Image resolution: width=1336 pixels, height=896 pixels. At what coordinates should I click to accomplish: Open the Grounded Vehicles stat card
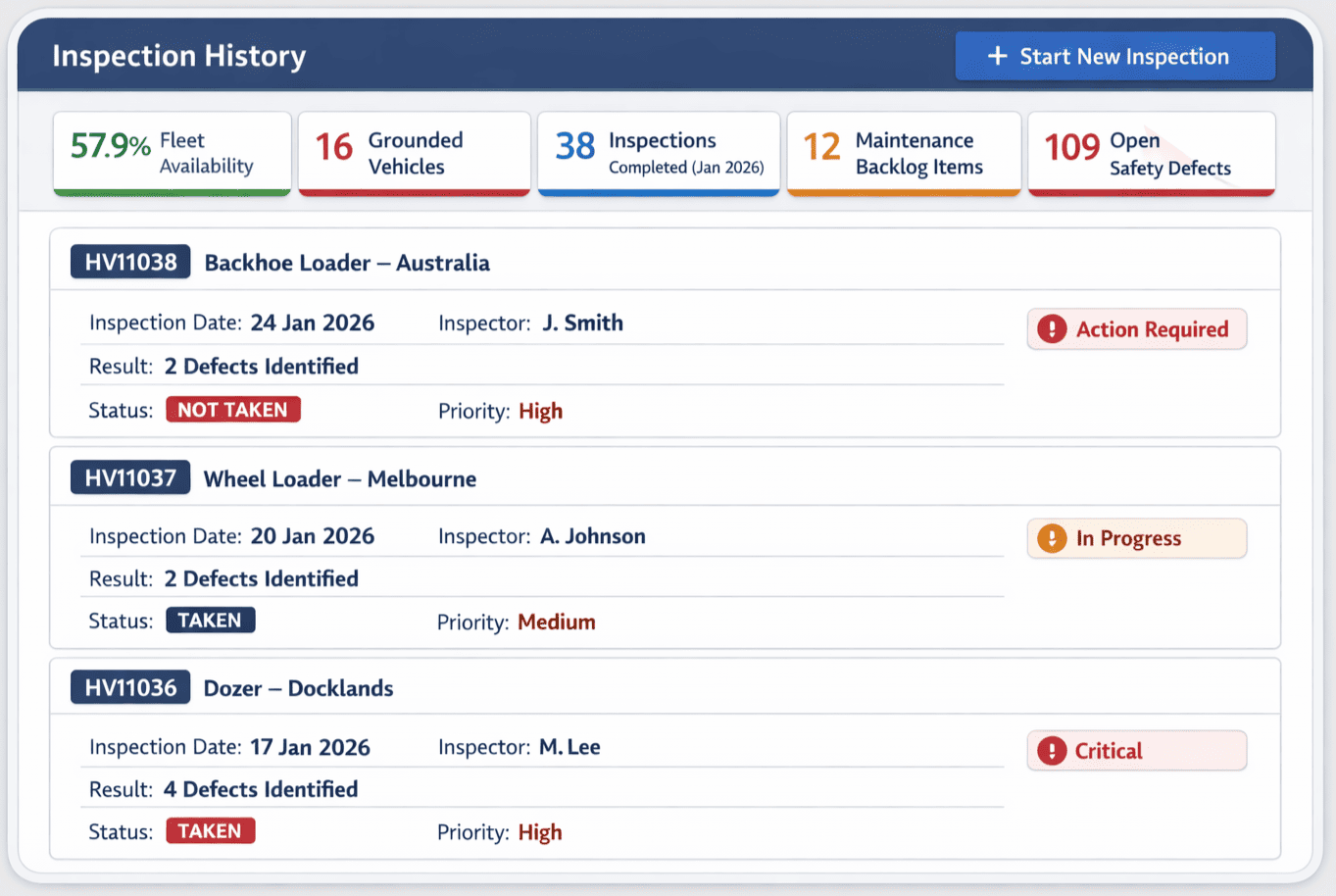pos(414,153)
